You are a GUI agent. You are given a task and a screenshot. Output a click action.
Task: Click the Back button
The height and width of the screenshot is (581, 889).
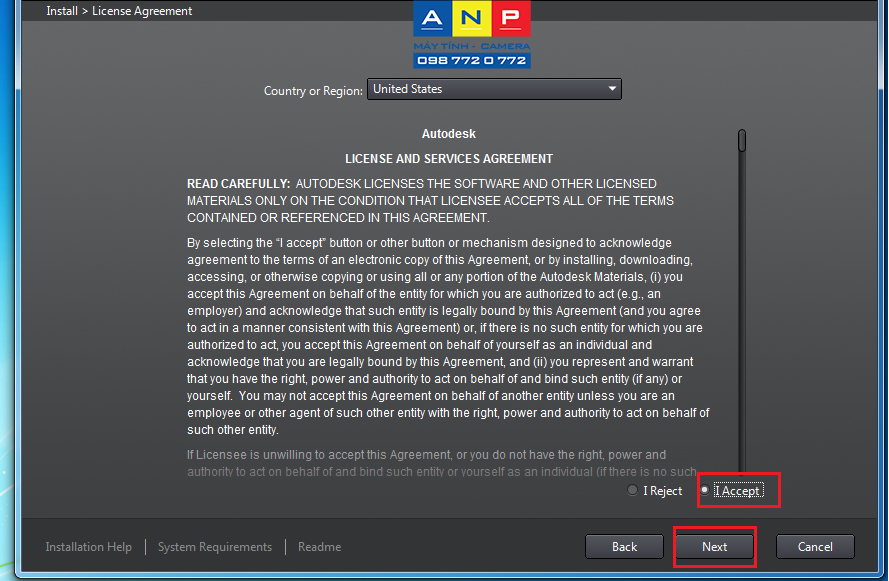(624, 547)
